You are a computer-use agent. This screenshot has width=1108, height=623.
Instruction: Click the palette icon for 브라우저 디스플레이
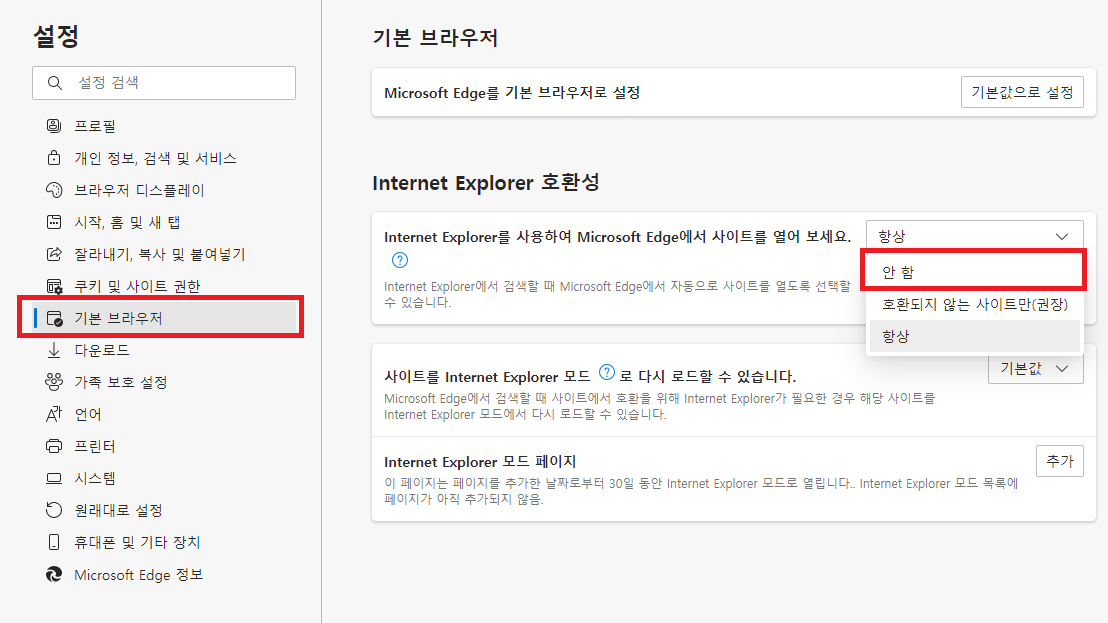click(54, 190)
